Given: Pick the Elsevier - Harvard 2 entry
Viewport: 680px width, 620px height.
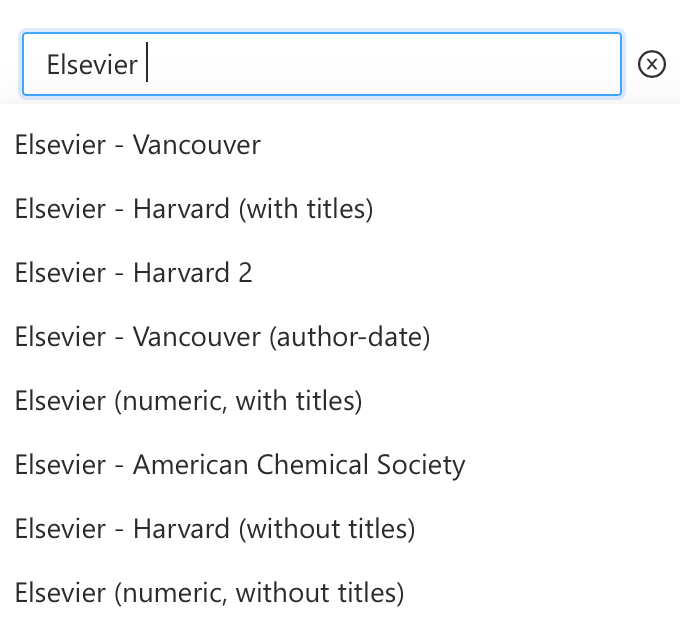Looking at the screenshot, I should (340, 273).
